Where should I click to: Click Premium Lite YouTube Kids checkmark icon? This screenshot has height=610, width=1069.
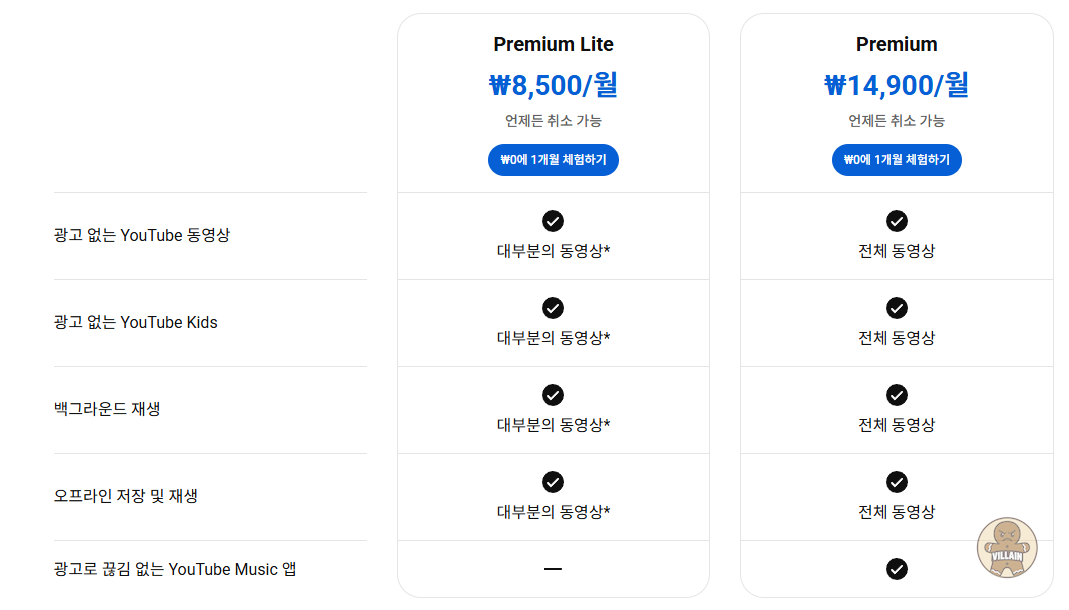(x=553, y=308)
